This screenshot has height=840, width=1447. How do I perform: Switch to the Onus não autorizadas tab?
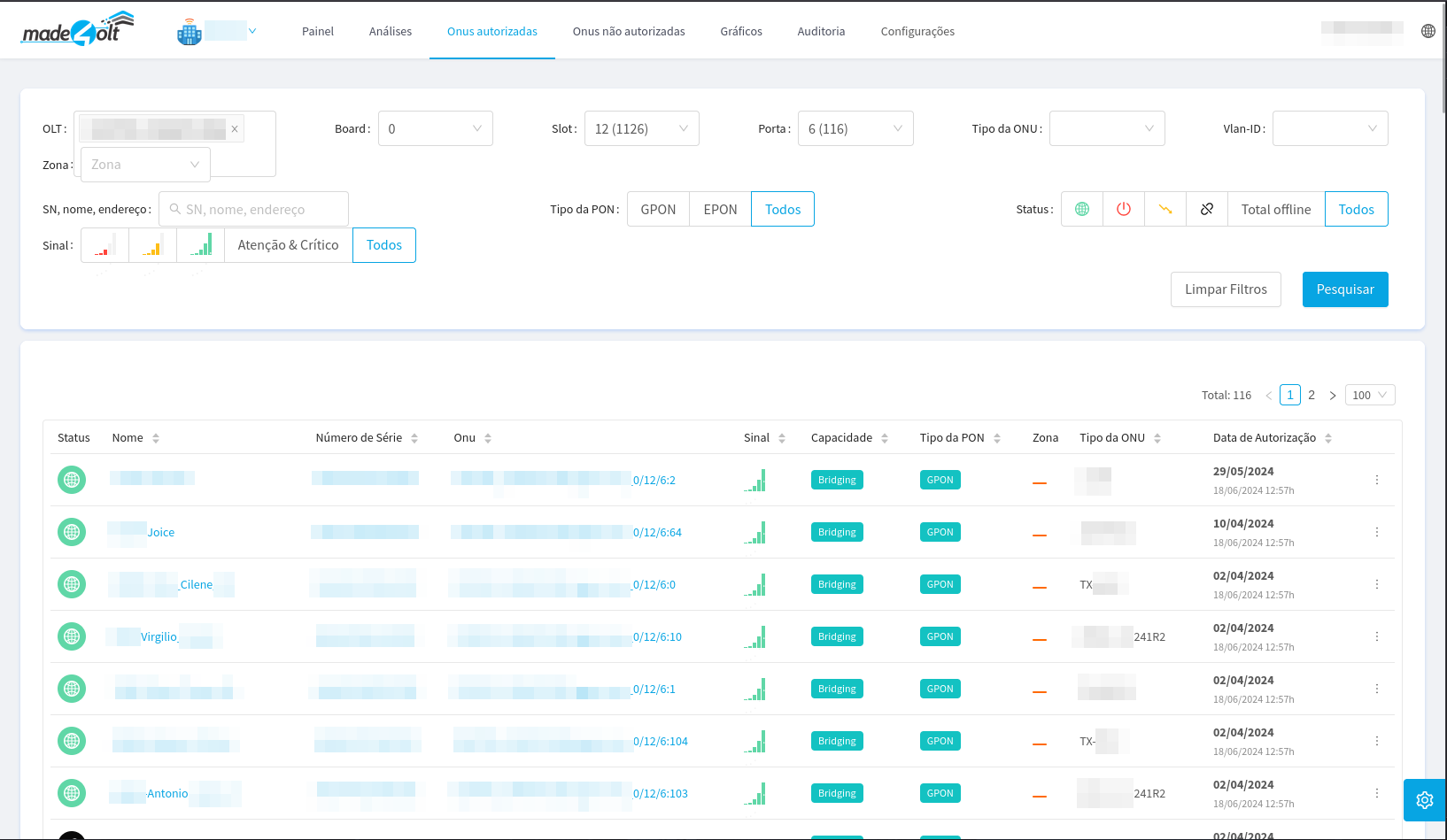[629, 31]
